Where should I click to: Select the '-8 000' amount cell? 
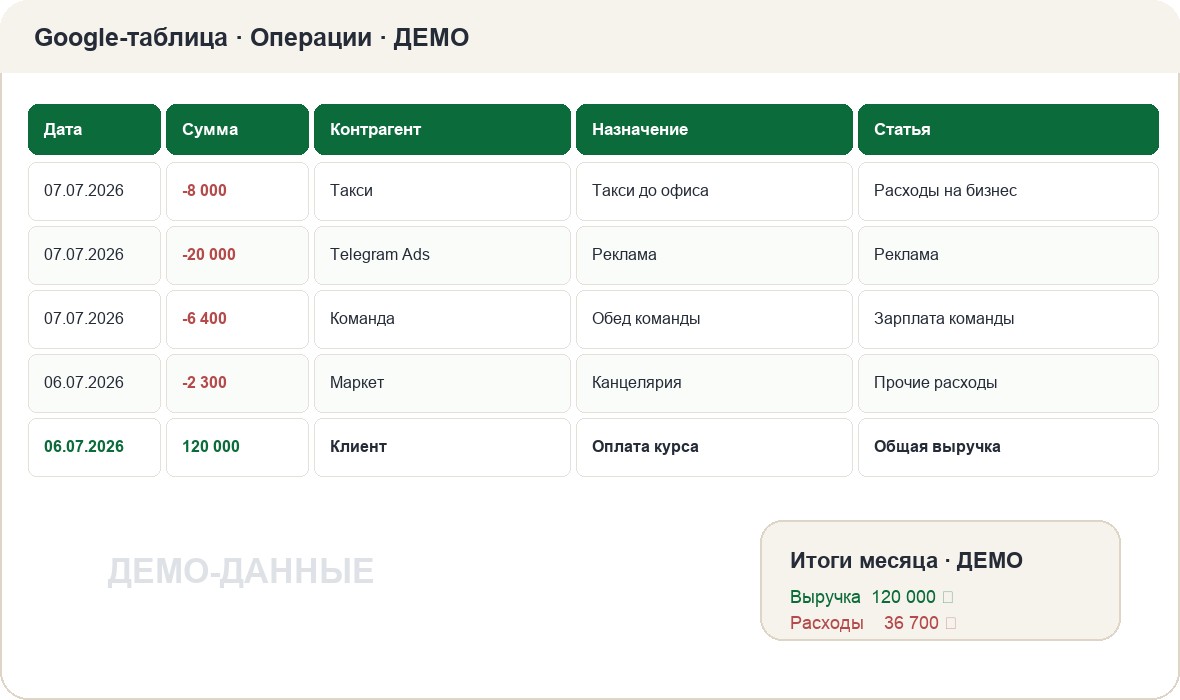(237, 191)
